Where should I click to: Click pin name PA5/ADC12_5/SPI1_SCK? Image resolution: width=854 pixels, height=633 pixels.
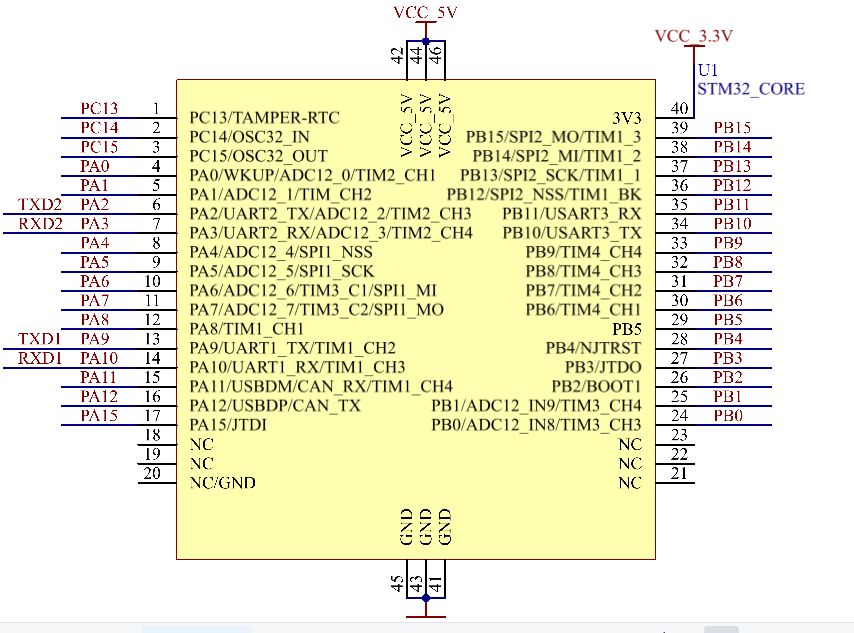pyautogui.click(x=282, y=271)
